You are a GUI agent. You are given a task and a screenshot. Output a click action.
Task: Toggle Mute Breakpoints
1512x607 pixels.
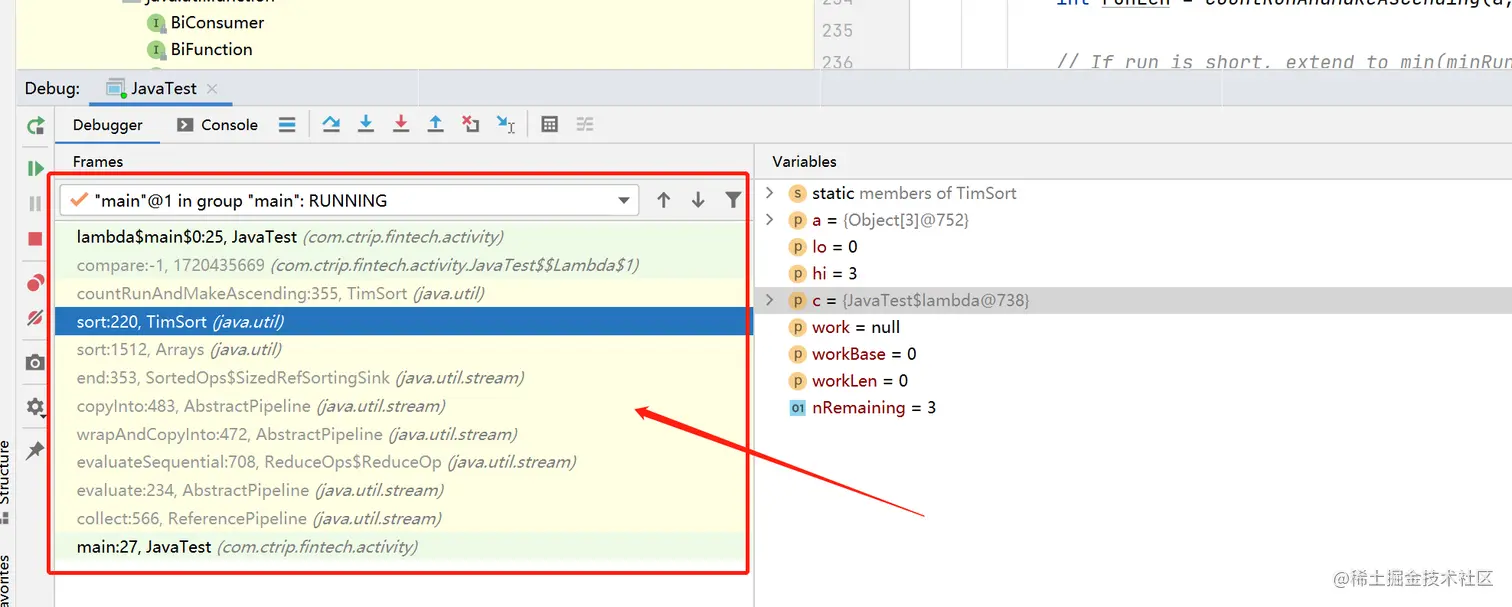click(36, 318)
